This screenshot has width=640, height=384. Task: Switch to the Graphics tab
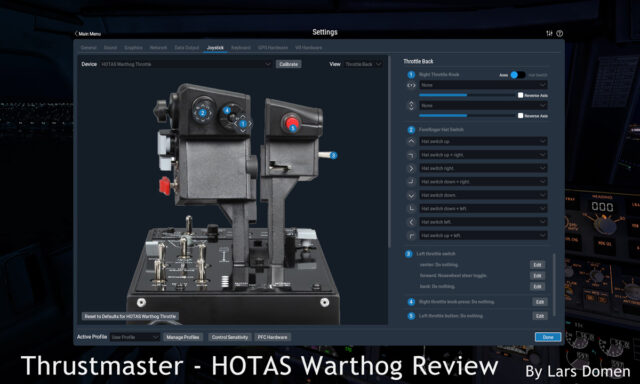pyautogui.click(x=133, y=48)
